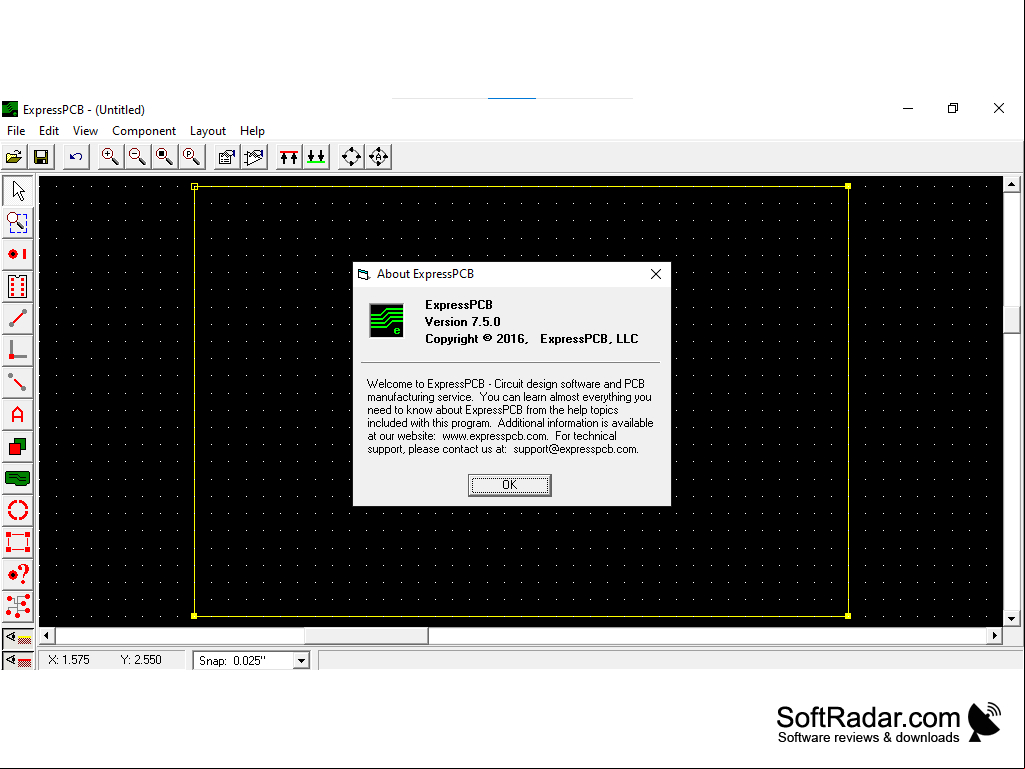Select the place text tool
This screenshot has height=769, width=1025.
coord(18,415)
